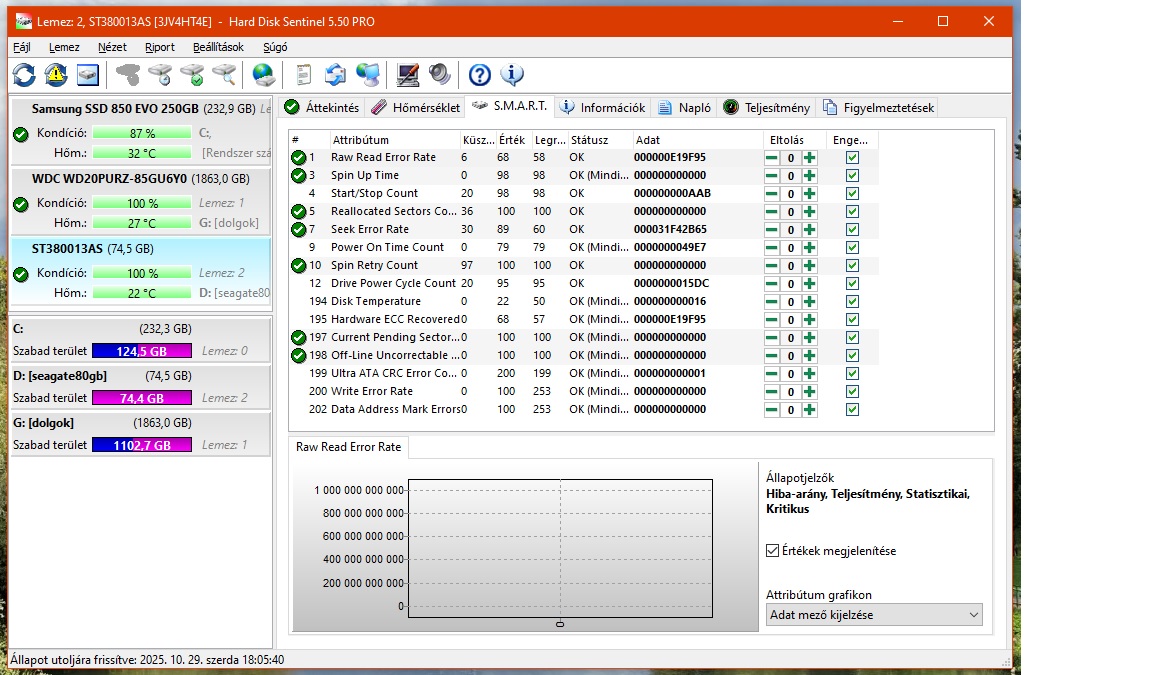The height and width of the screenshot is (675, 1152).
Task: Click the disk with magnifier toolbar icon
Action: pos(224,75)
